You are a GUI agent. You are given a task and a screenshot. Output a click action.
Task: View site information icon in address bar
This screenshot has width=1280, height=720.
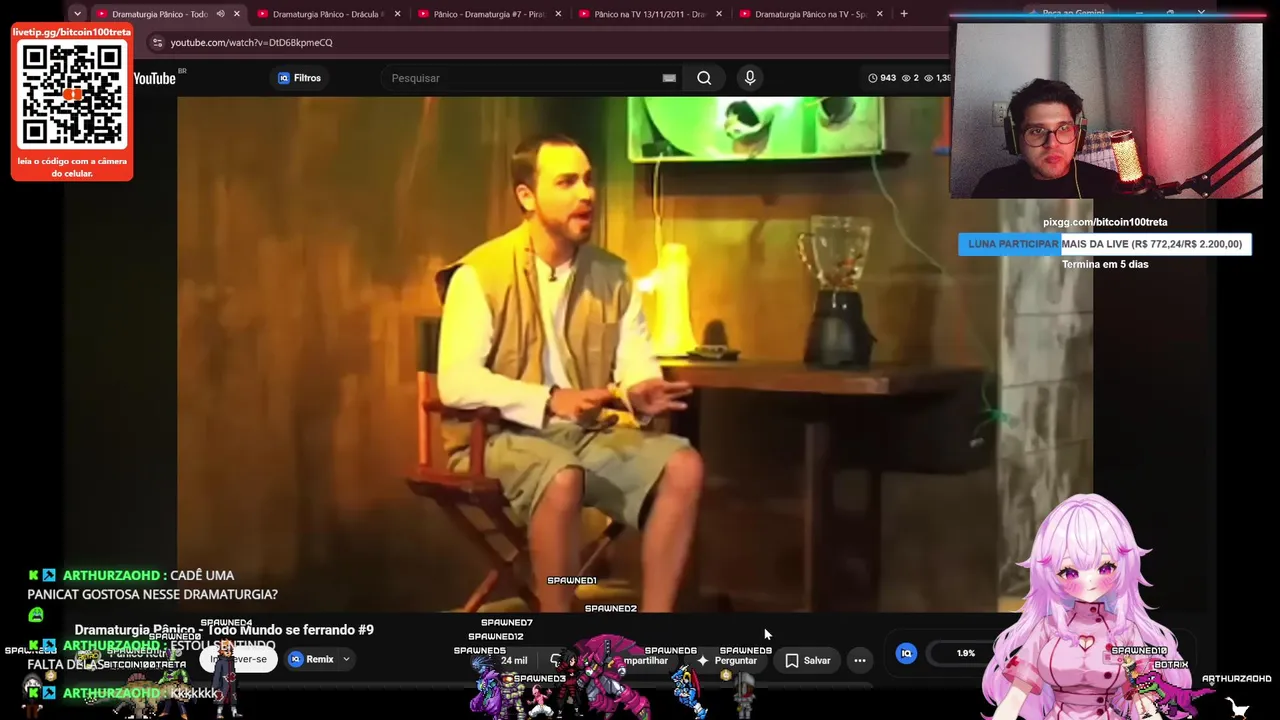[157, 43]
